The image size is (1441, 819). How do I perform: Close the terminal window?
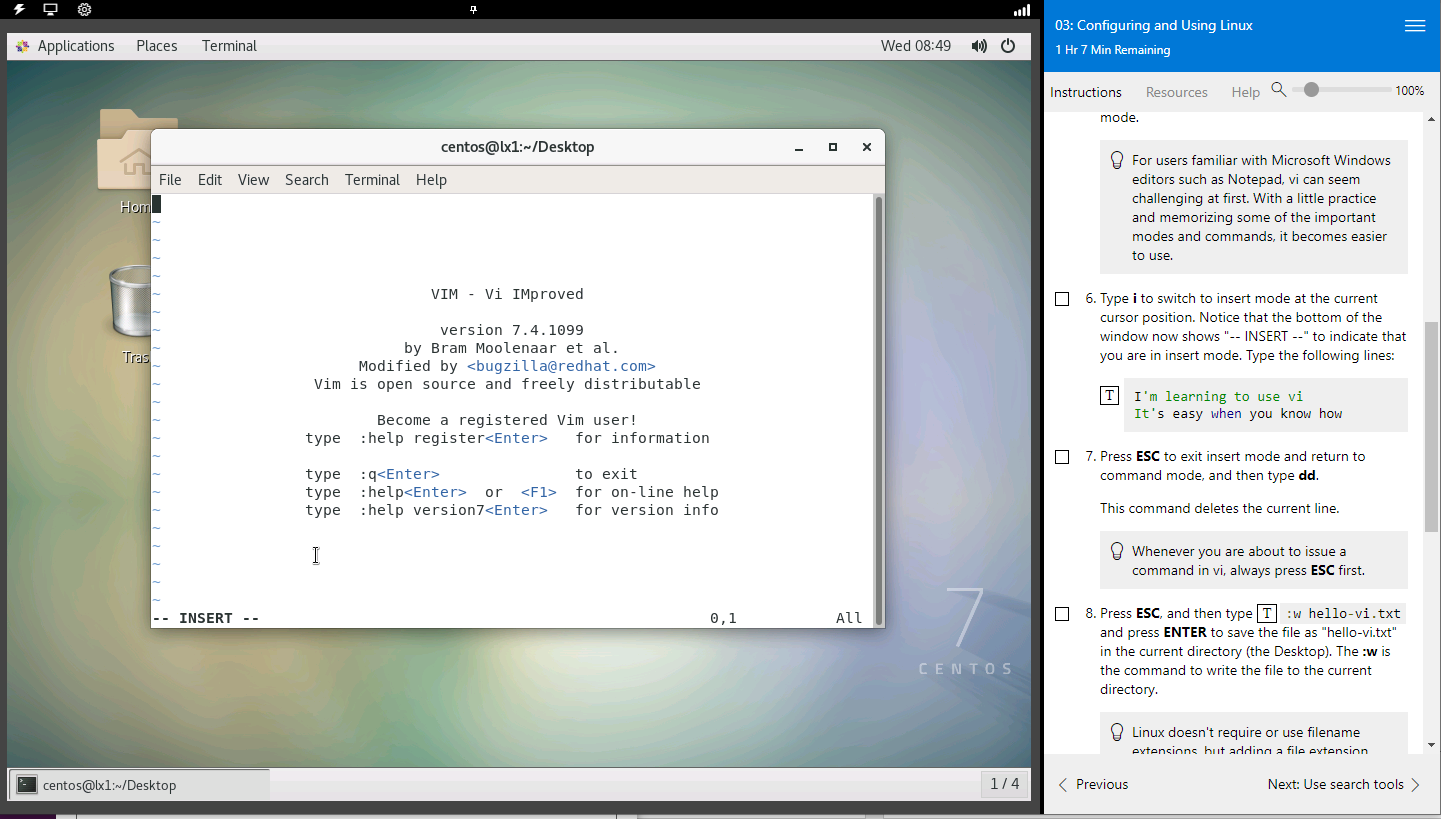click(867, 147)
